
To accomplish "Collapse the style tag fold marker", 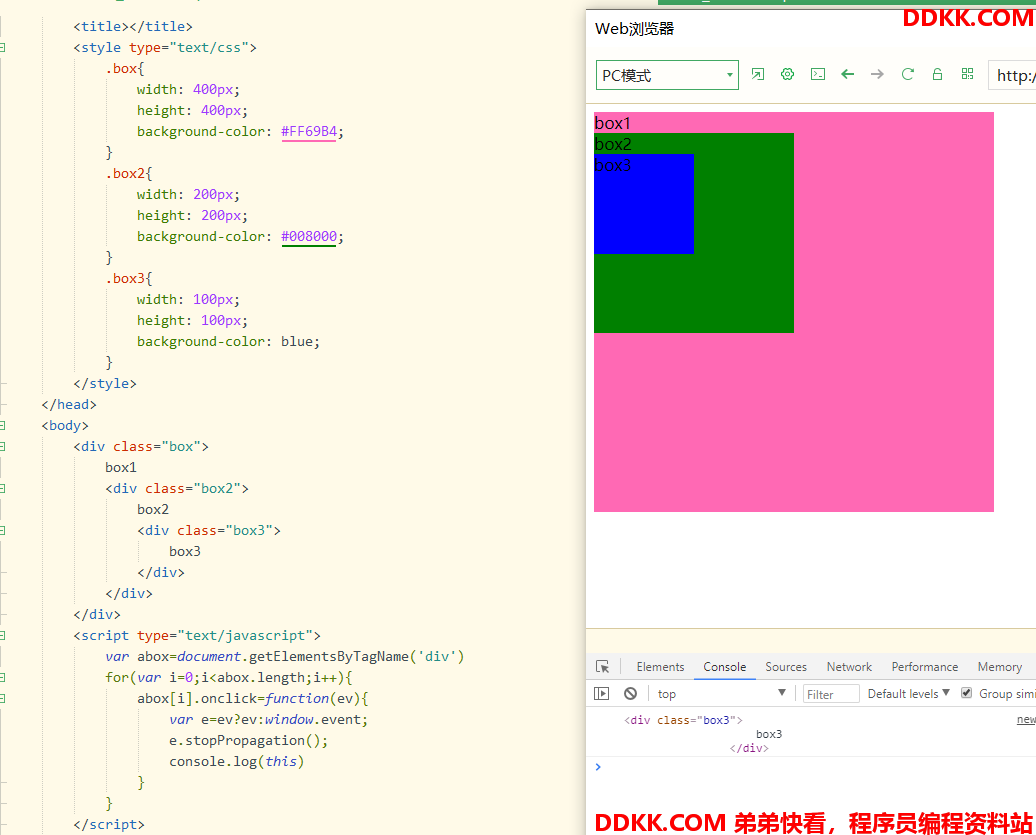I will click(3, 48).
